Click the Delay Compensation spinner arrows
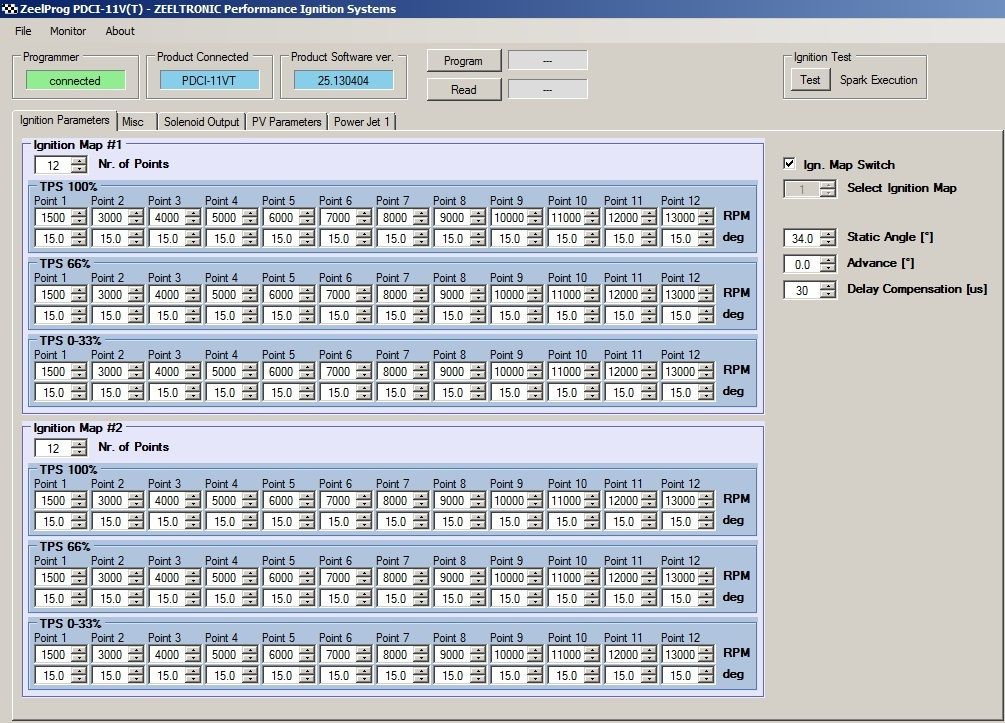This screenshot has width=1005, height=723. (828, 290)
